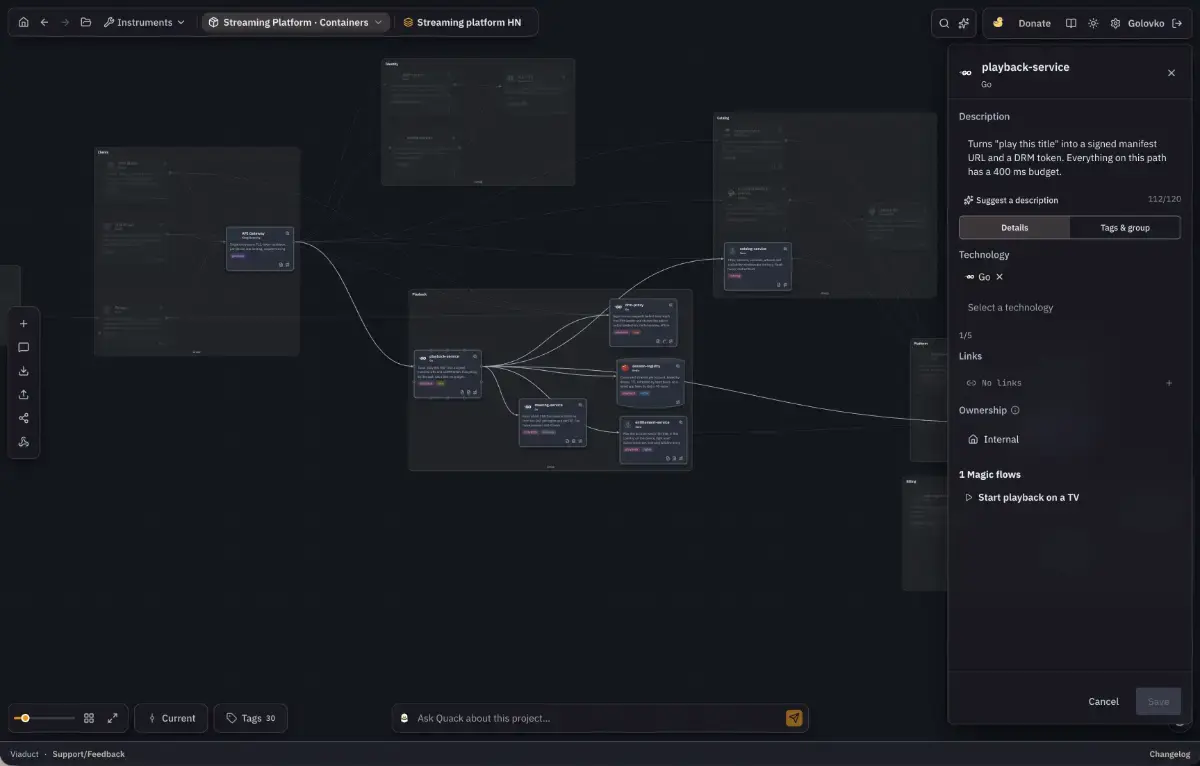Viewport: 1200px width, 766px height.
Task: Add a link with plus icon
Action: point(1169,383)
